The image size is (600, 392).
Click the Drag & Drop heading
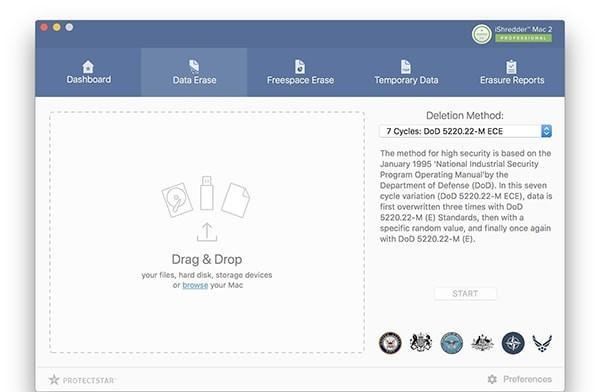(207, 259)
